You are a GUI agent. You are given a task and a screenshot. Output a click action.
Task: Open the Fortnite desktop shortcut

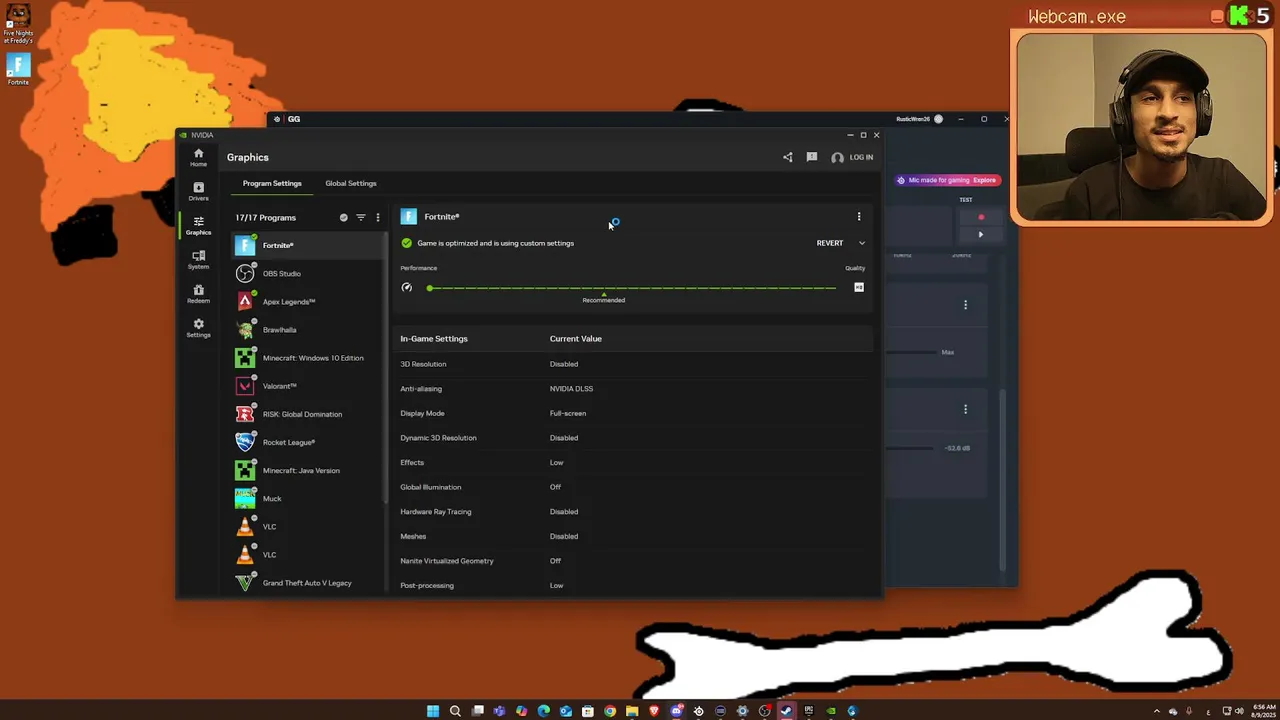(18, 69)
